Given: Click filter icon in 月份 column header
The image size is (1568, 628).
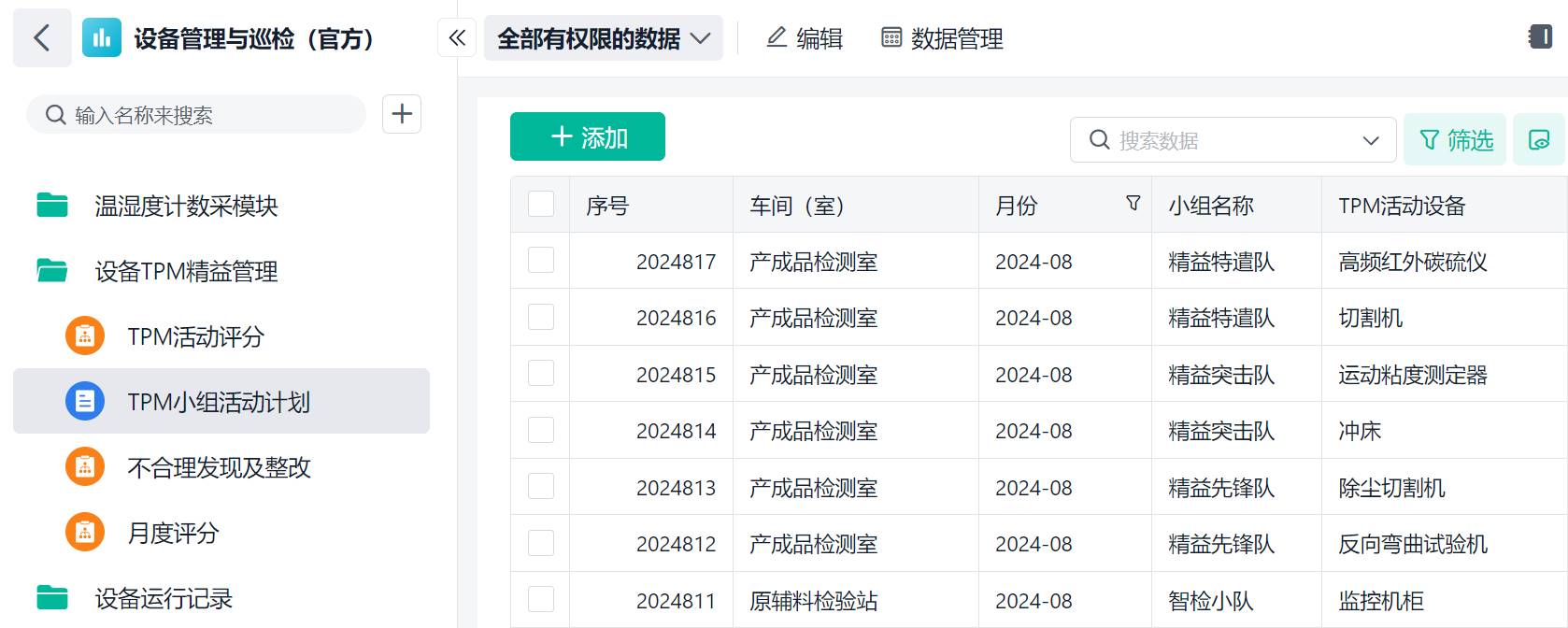Looking at the screenshot, I should click(x=1133, y=204).
